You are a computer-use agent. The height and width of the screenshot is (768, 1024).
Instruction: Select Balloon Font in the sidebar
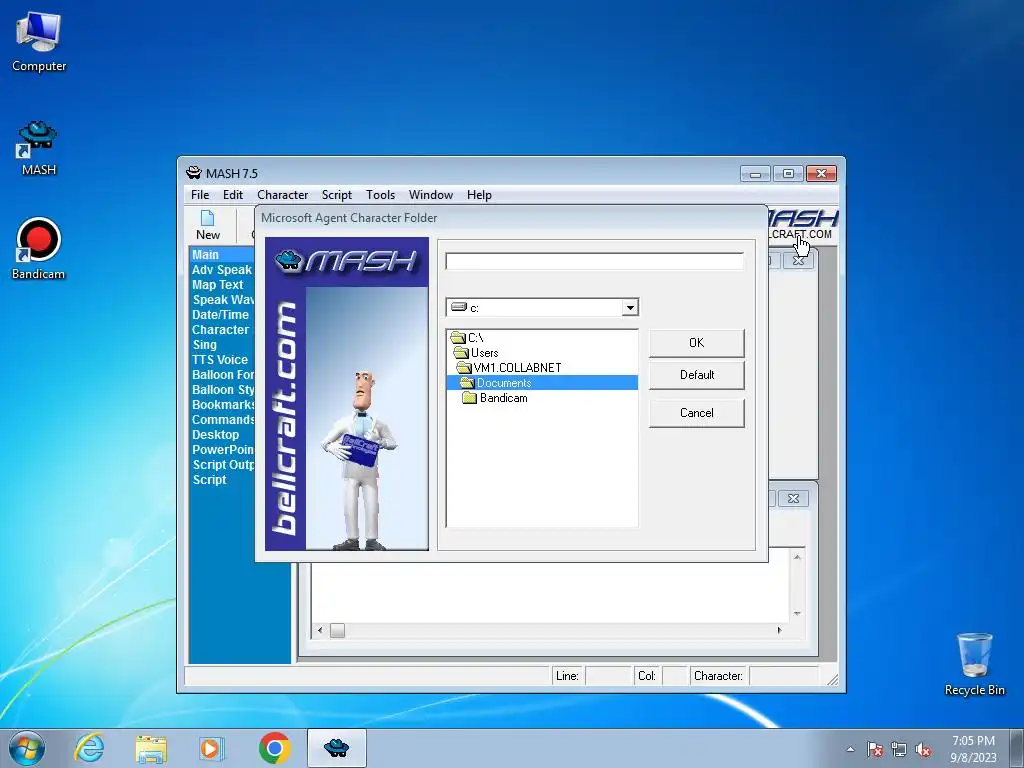[223, 375]
